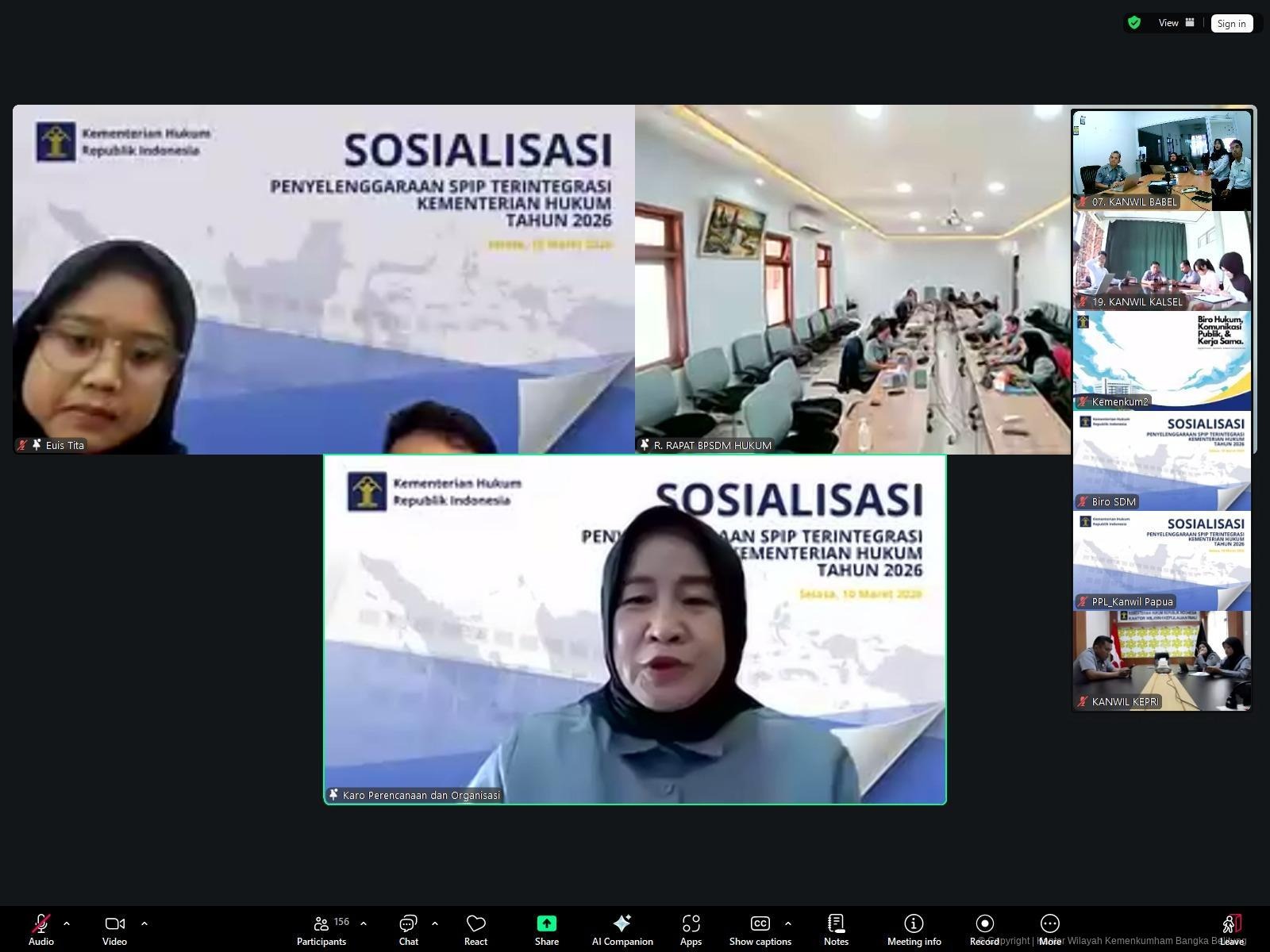Open the View layout menu
This screenshot has height=952, width=1270.
click(x=1176, y=23)
